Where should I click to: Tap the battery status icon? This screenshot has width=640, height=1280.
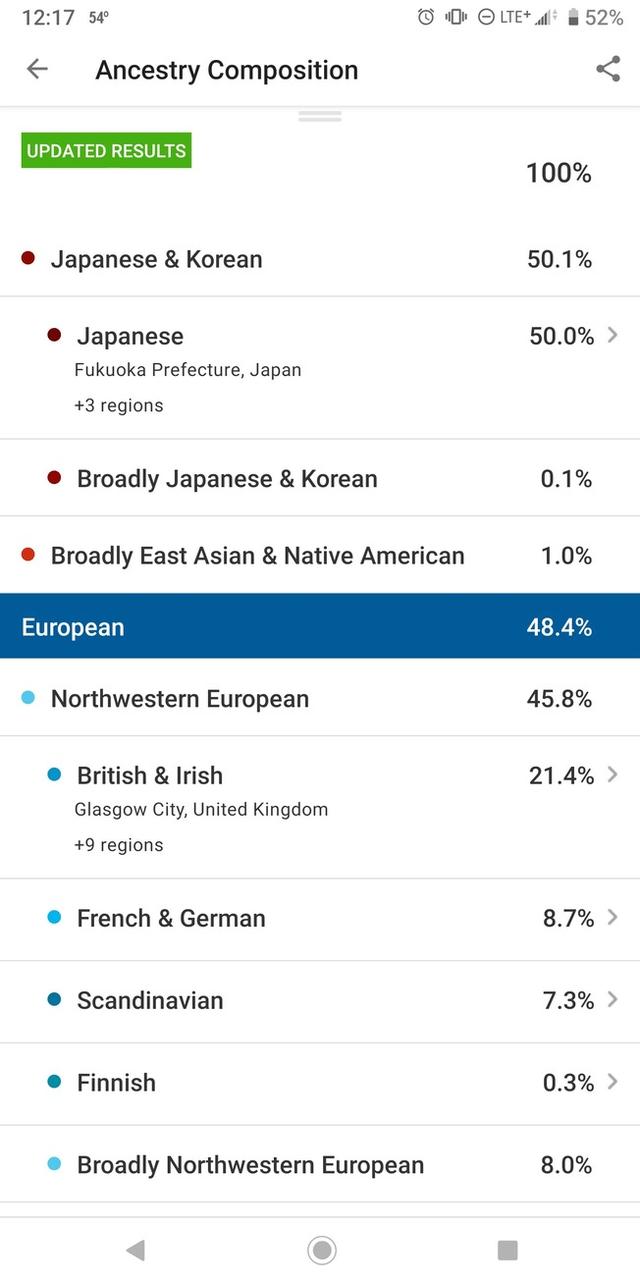pyautogui.click(x=573, y=17)
